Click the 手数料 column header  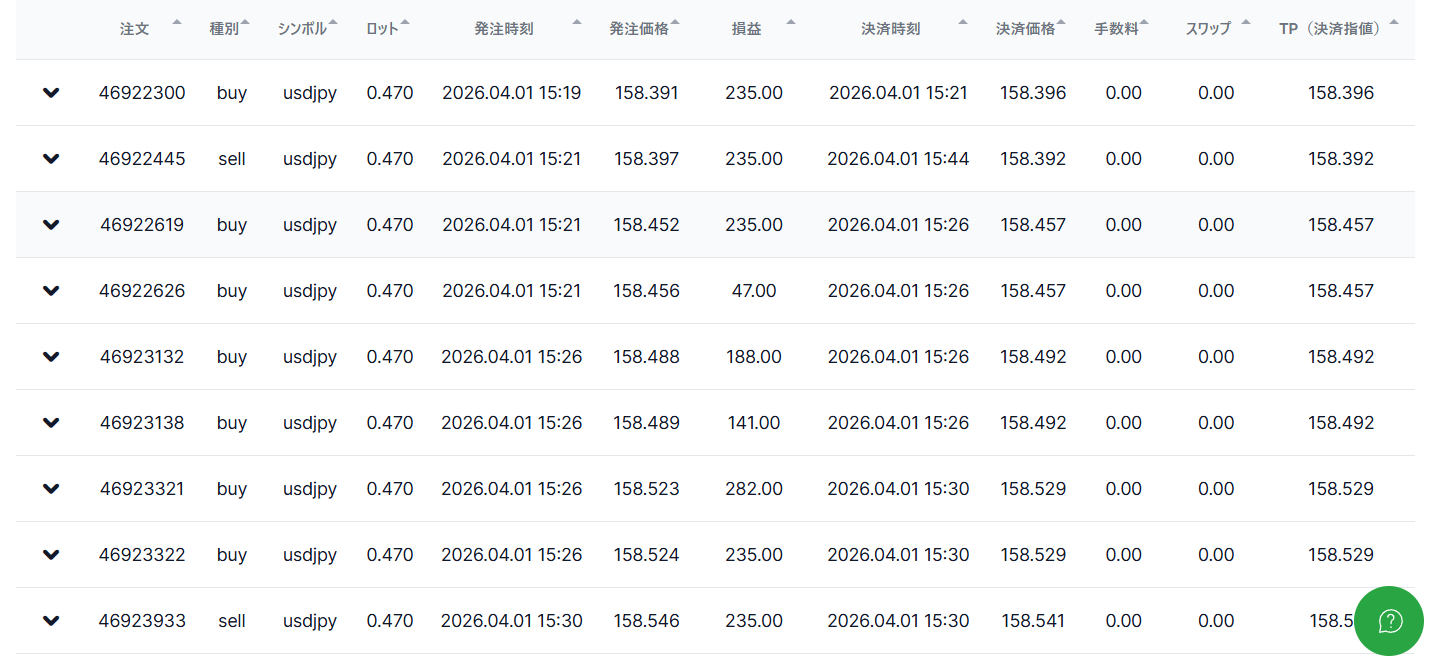(x=1116, y=29)
